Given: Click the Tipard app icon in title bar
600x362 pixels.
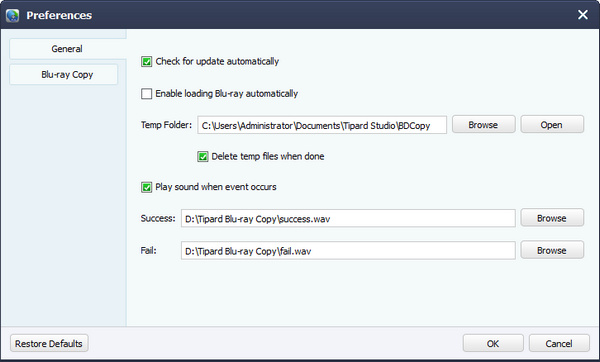Looking at the screenshot, I should pos(13,15).
